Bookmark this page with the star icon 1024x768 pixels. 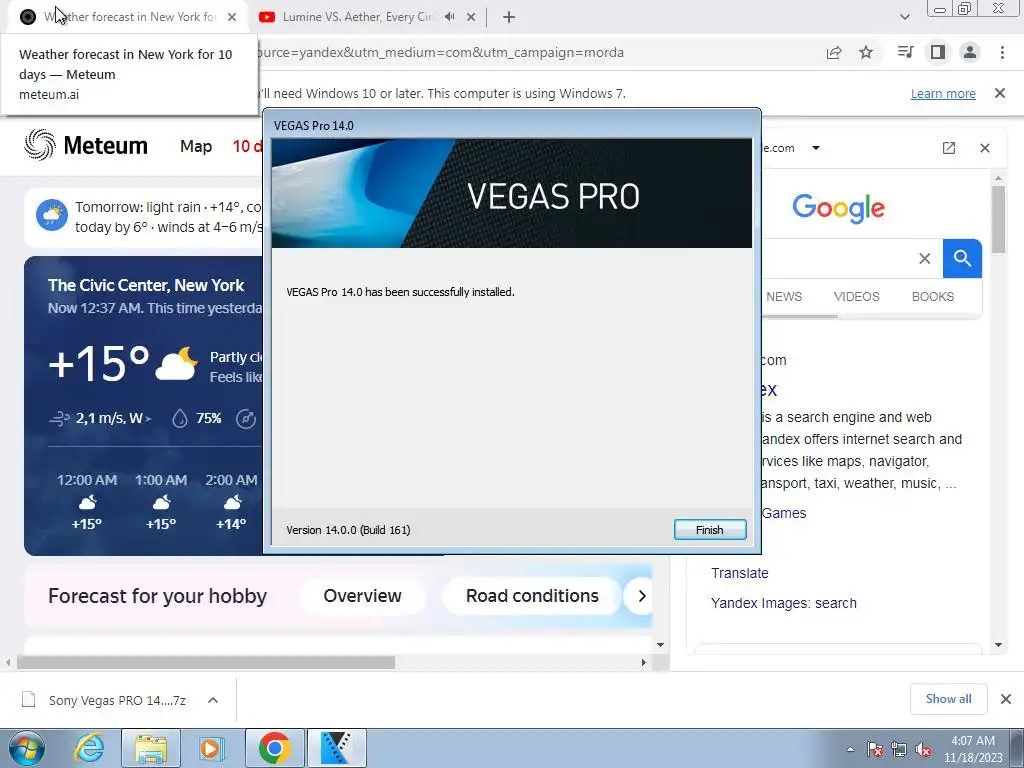pos(866,52)
